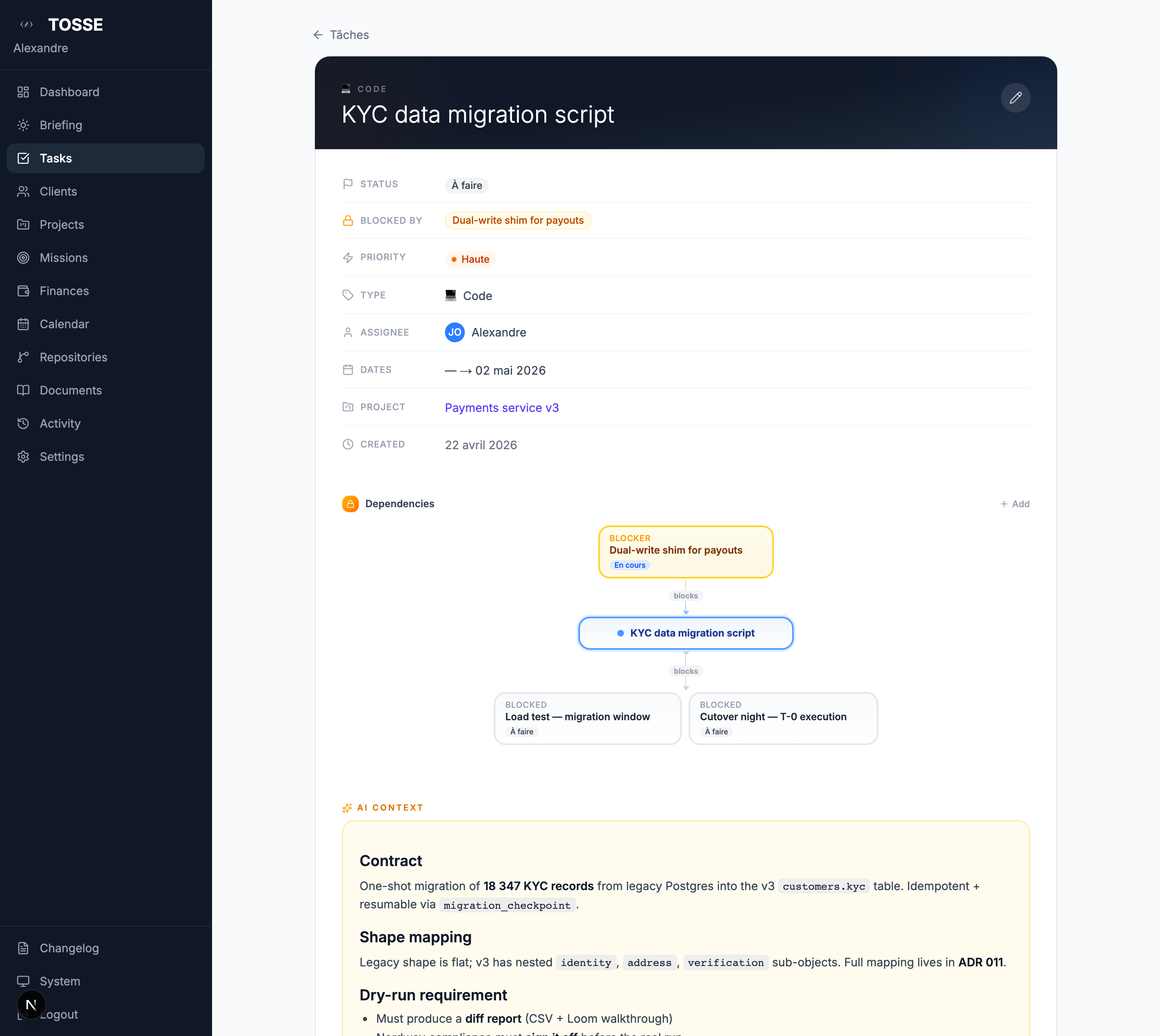Click the Dependencies lock icon
Image resolution: width=1160 pixels, height=1036 pixels.
[350, 504]
